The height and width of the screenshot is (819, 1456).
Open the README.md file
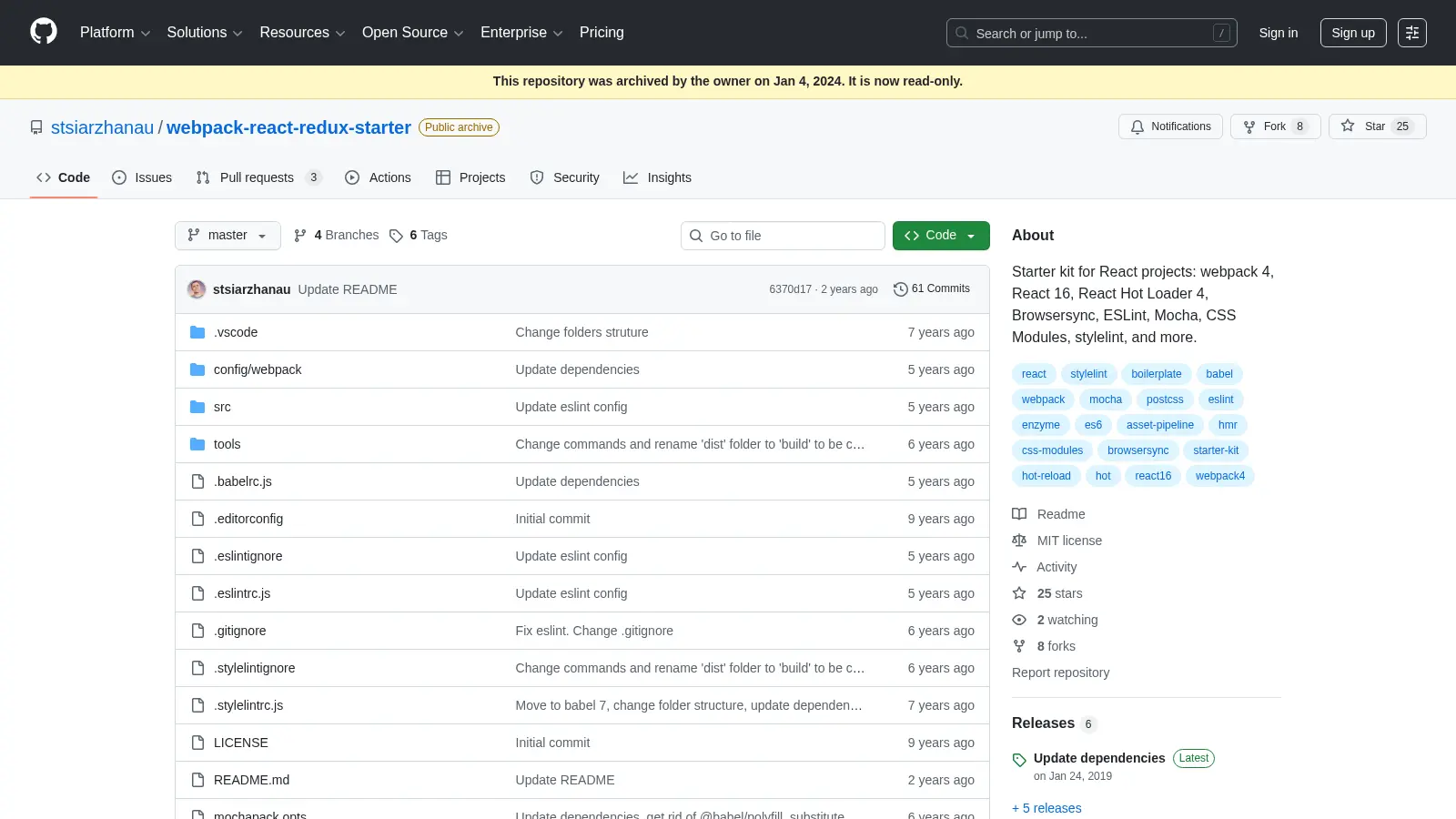[252, 780]
